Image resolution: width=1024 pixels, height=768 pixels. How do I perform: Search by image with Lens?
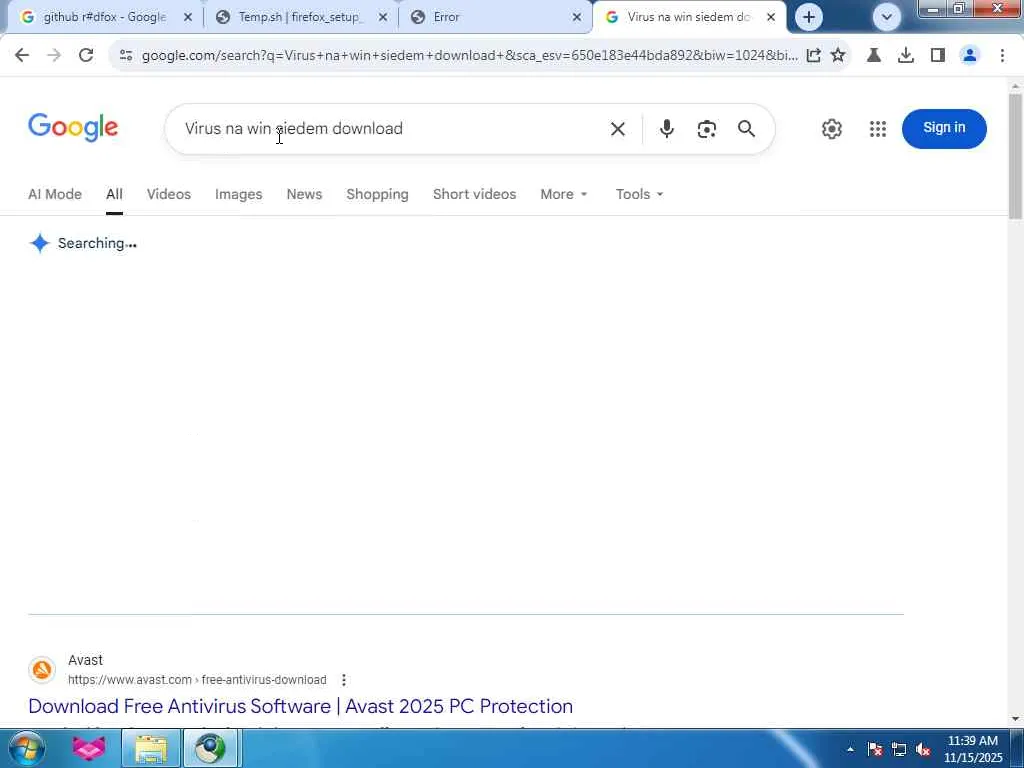click(707, 129)
